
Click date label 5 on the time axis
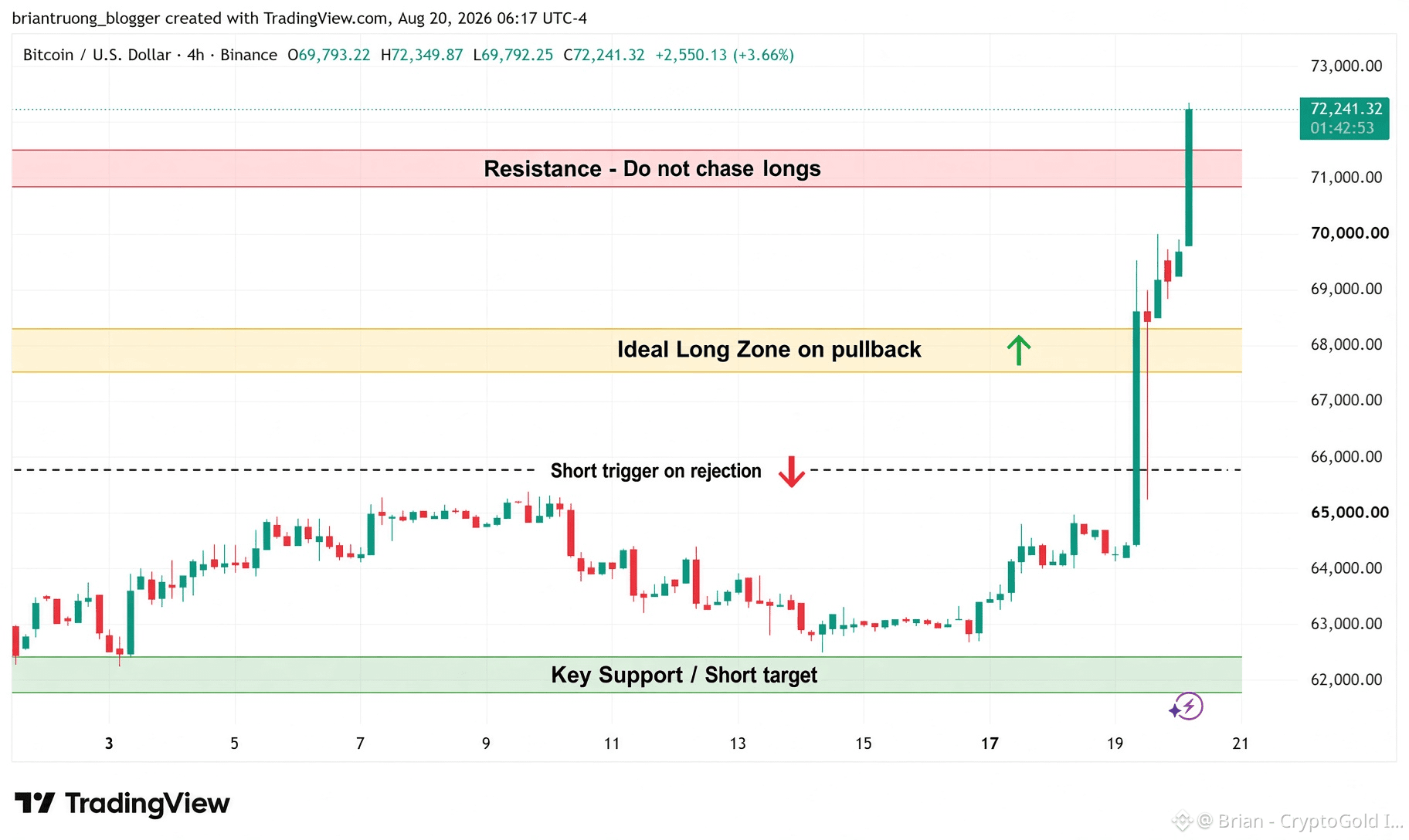(235, 743)
